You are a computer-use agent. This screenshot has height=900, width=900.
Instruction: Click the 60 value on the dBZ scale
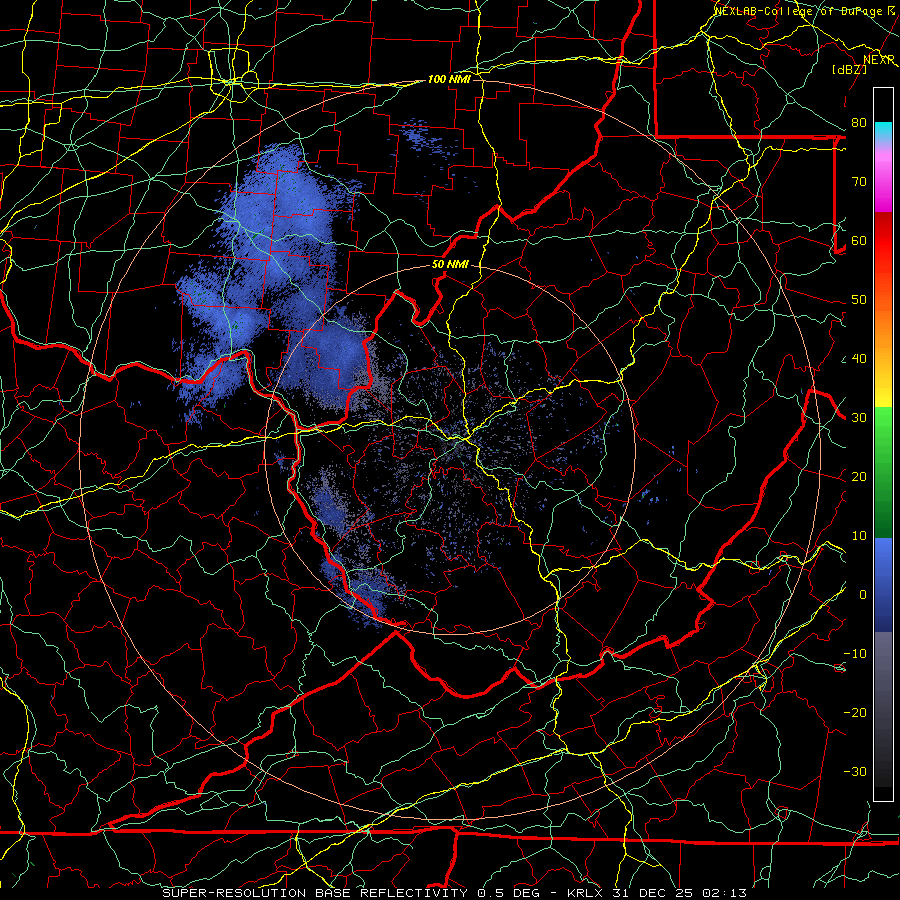coord(859,241)
